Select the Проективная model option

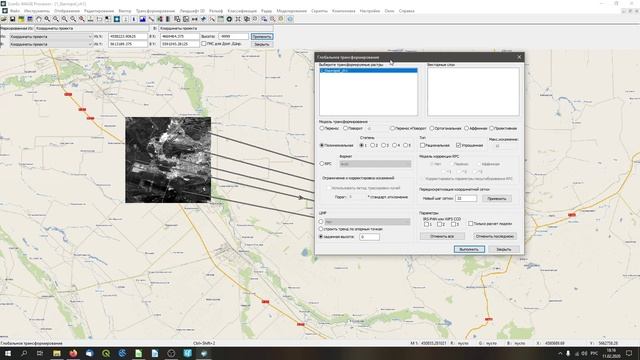tap(492, 128)
